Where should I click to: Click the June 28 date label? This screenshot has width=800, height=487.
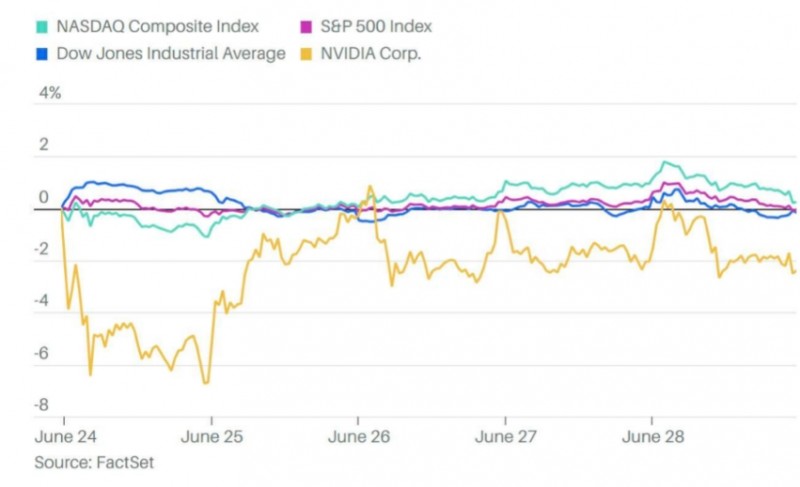(653, 437)
